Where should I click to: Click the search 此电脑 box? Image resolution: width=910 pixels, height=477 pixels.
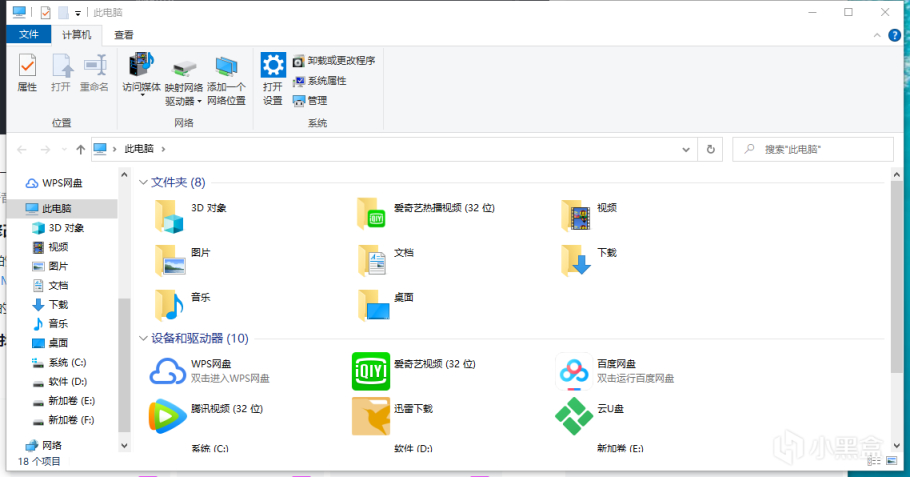coord(812,150)
